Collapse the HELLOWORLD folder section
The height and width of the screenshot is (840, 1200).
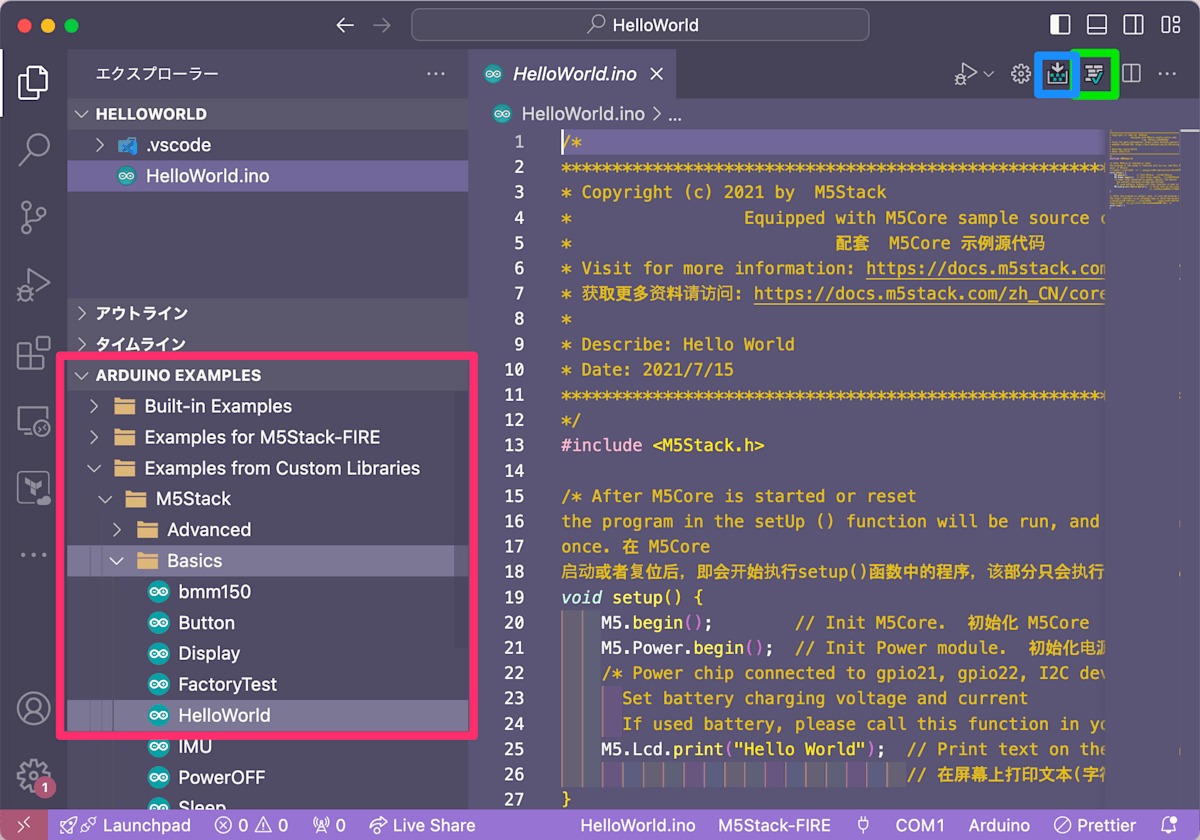[268, 114]
